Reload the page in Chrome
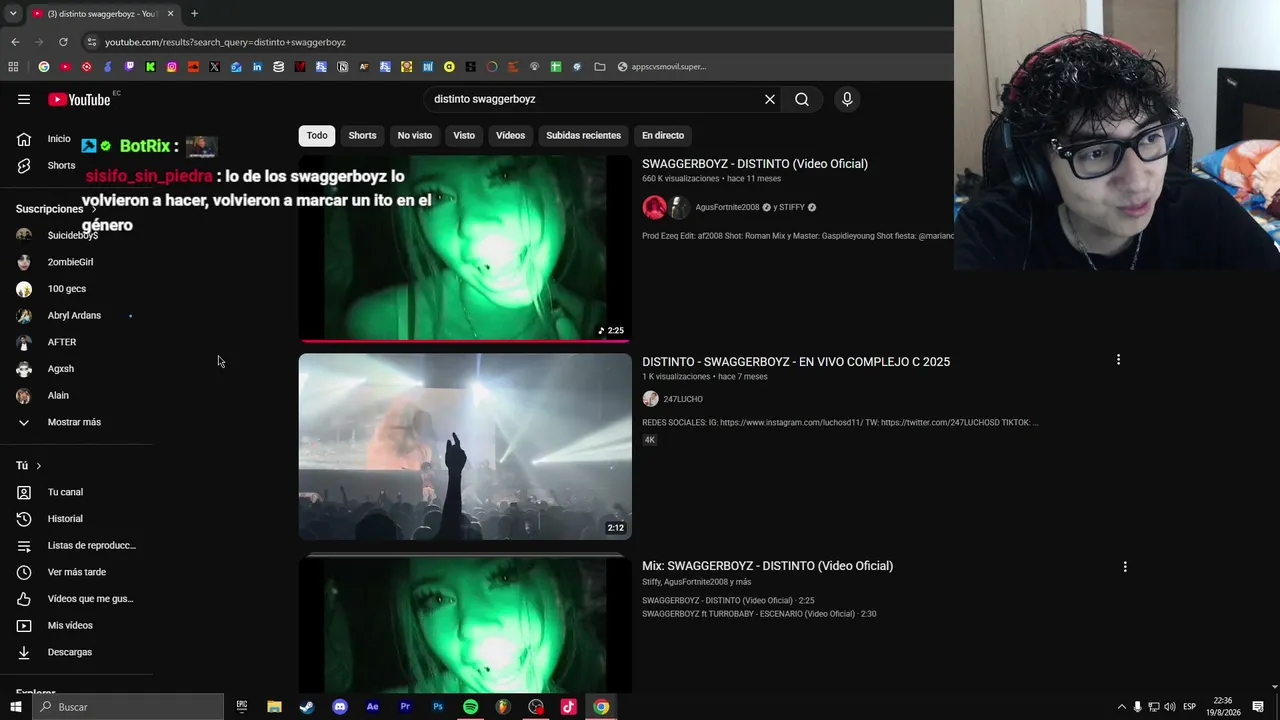 click(x=63, y=42)
